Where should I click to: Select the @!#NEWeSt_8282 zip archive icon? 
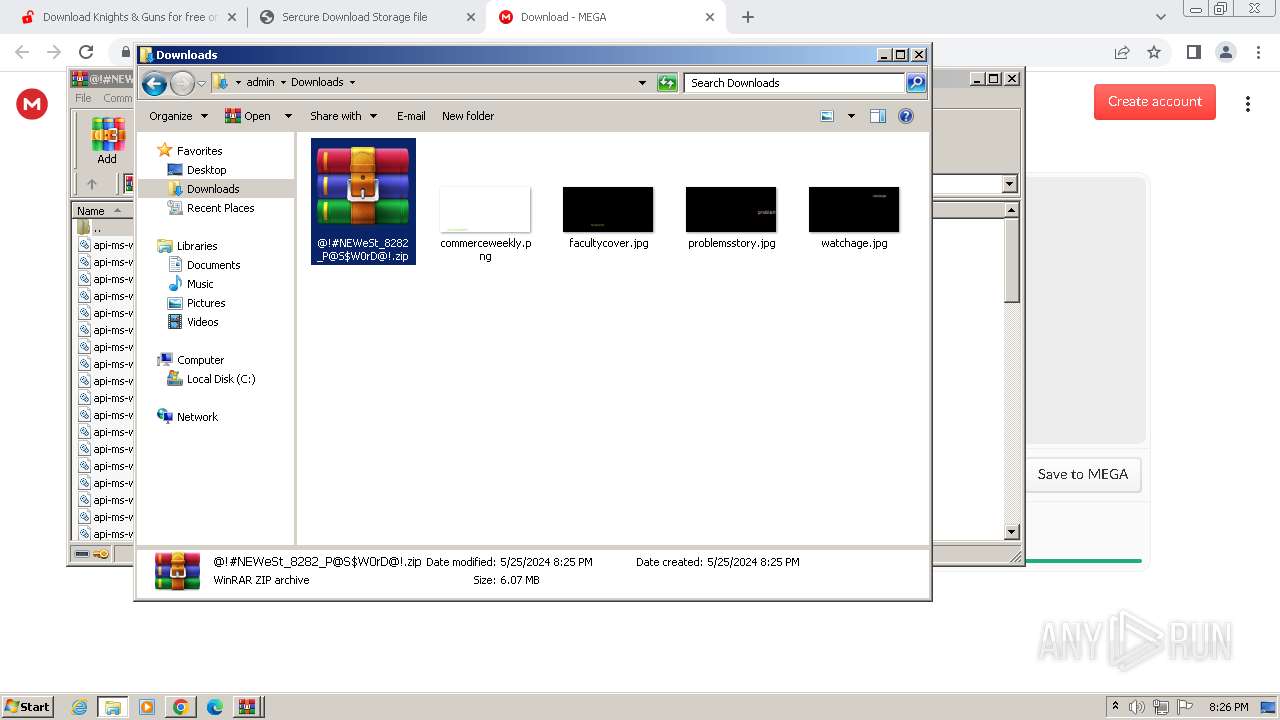pos(363,201)
